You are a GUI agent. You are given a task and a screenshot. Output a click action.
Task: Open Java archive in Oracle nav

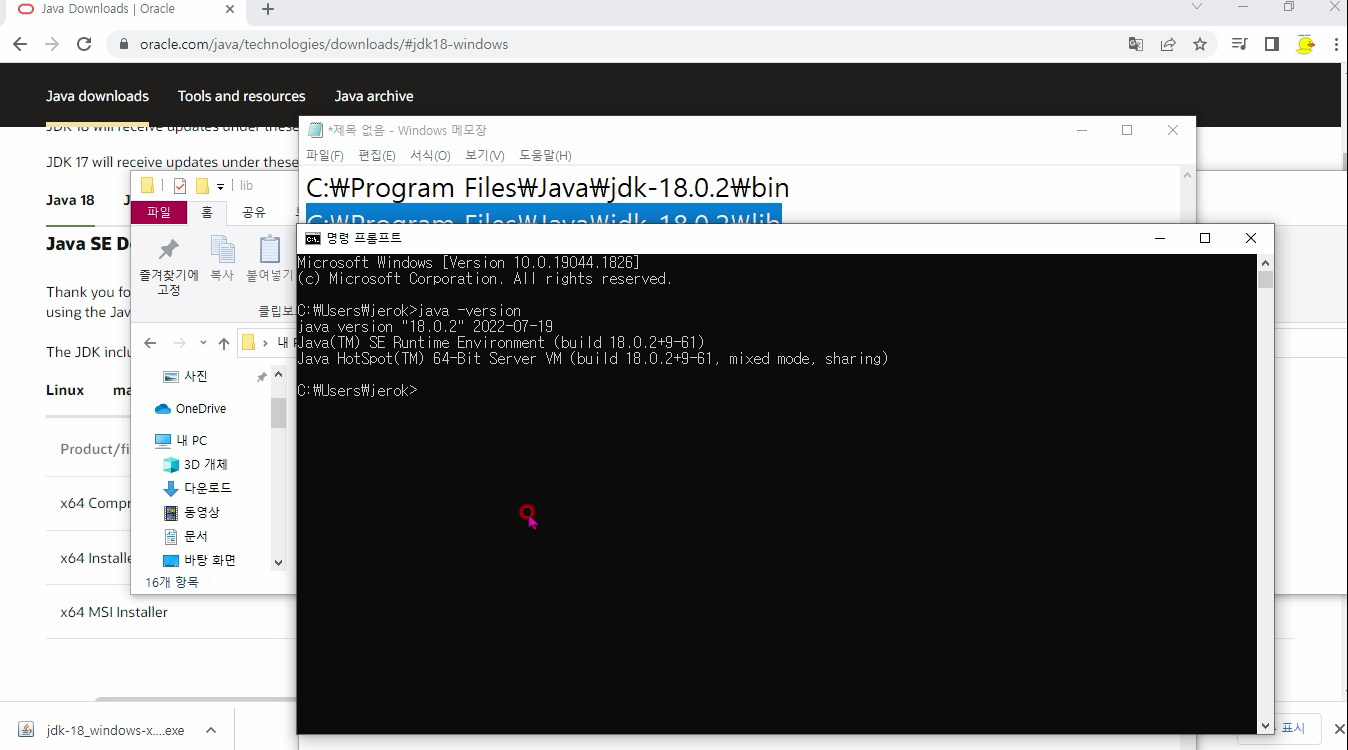(x=374, y=96)
